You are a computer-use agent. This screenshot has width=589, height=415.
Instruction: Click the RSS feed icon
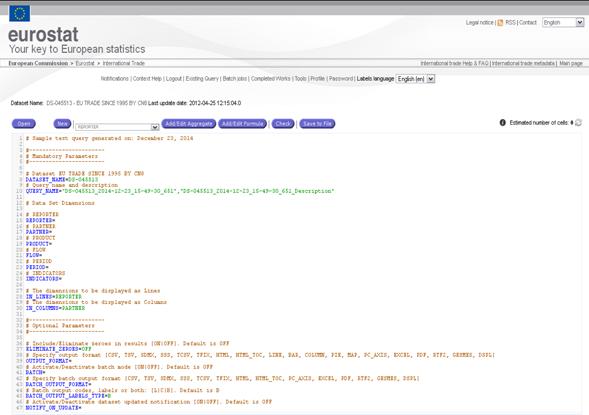pos(500,23)
